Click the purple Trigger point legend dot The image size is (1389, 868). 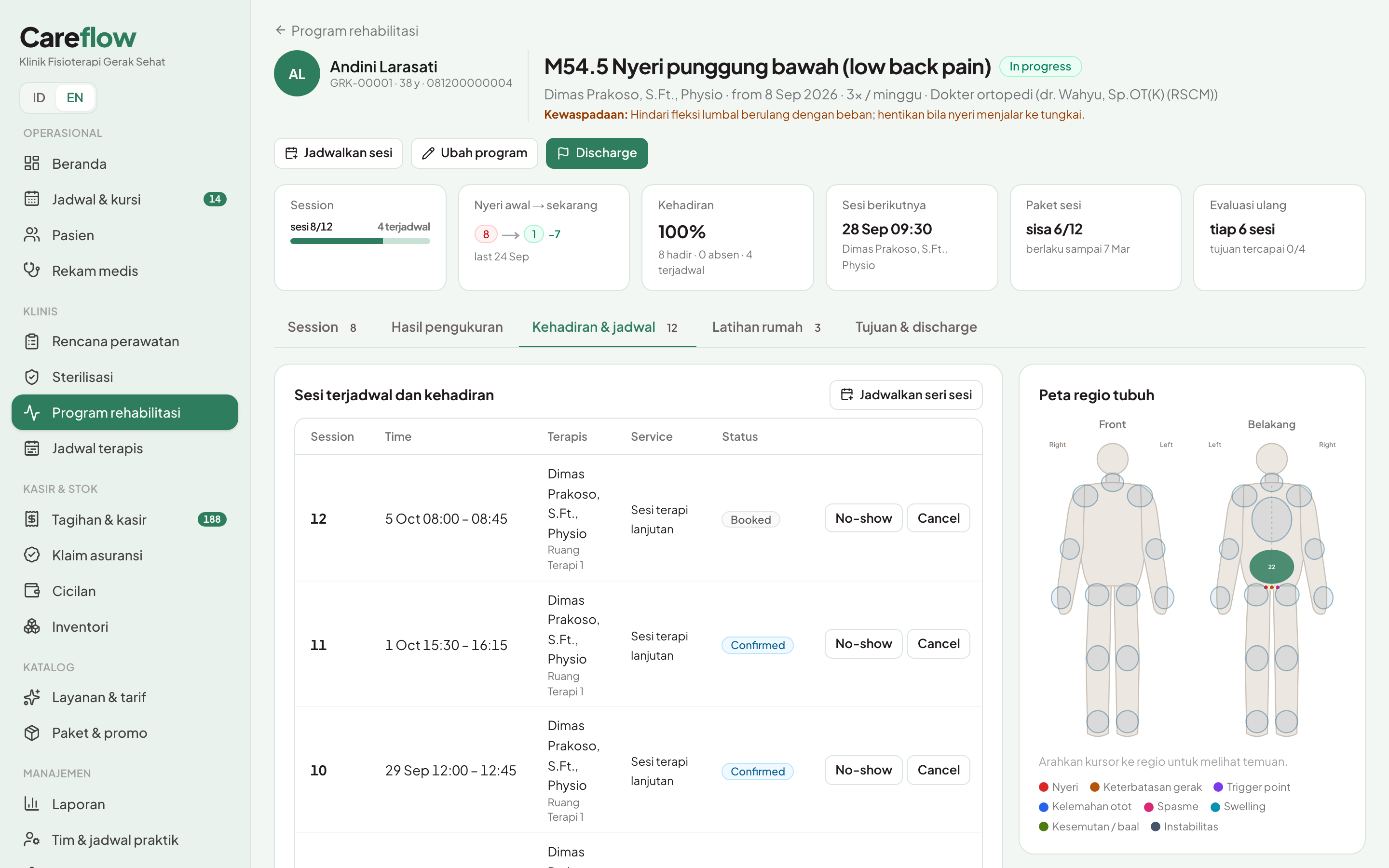point(1218,787)
